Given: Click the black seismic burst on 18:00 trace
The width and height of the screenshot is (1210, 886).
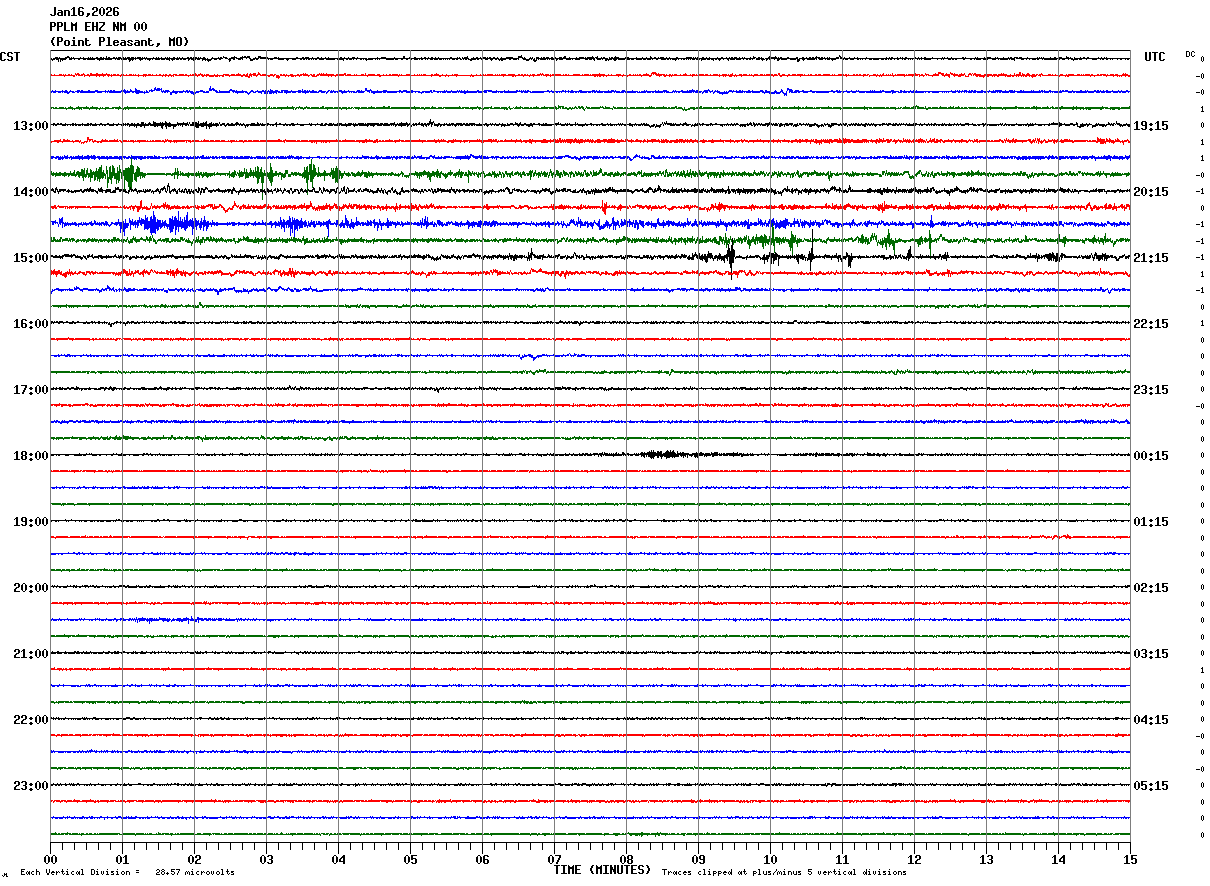Looking at the screenshot, I should coord(665,454).
